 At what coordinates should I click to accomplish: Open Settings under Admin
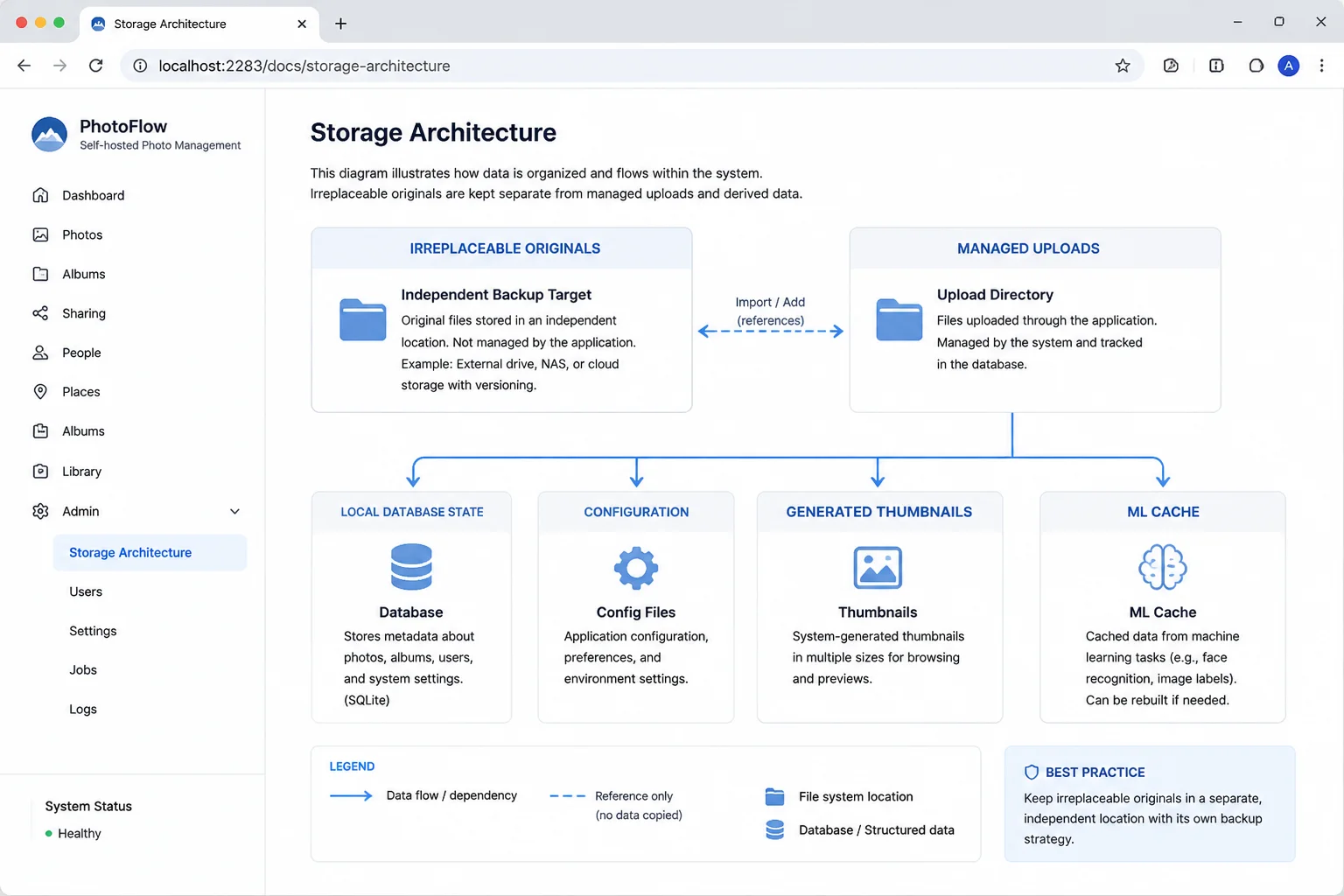(x=93, y=631)
